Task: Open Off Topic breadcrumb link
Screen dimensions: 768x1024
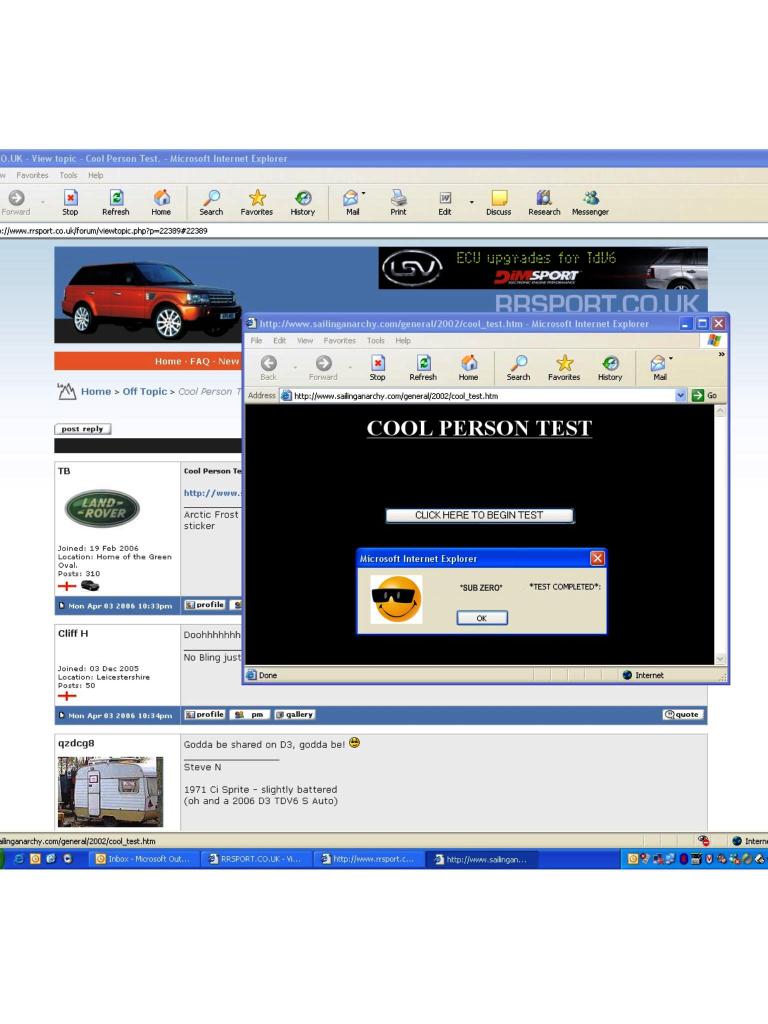Action: click(145, 391)
